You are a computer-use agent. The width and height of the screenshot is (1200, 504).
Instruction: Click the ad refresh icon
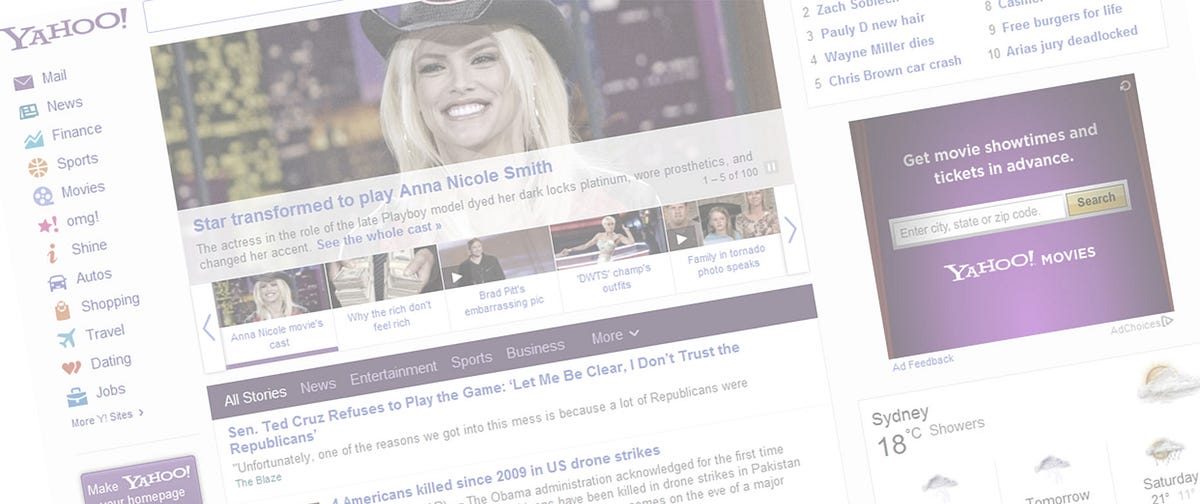pos(1125,88)
